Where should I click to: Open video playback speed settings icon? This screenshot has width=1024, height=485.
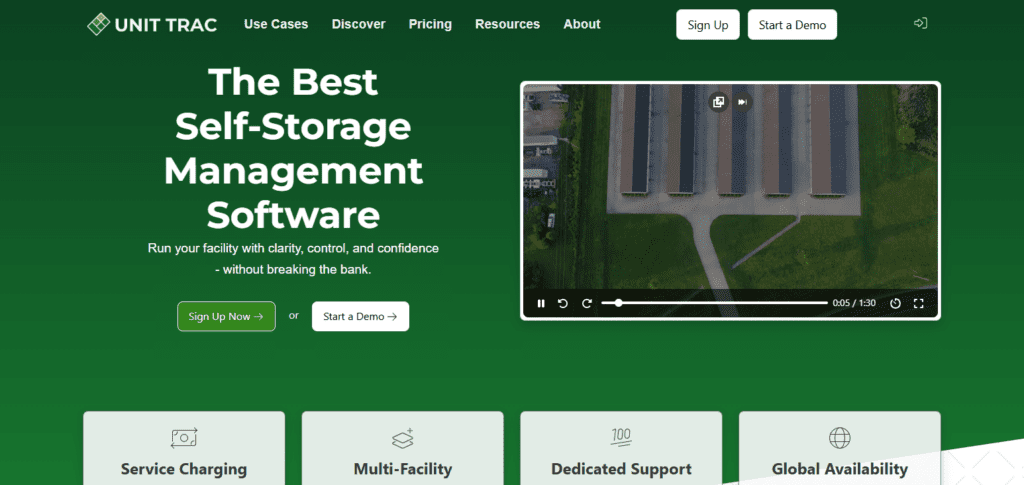click(x=895, y=304)
